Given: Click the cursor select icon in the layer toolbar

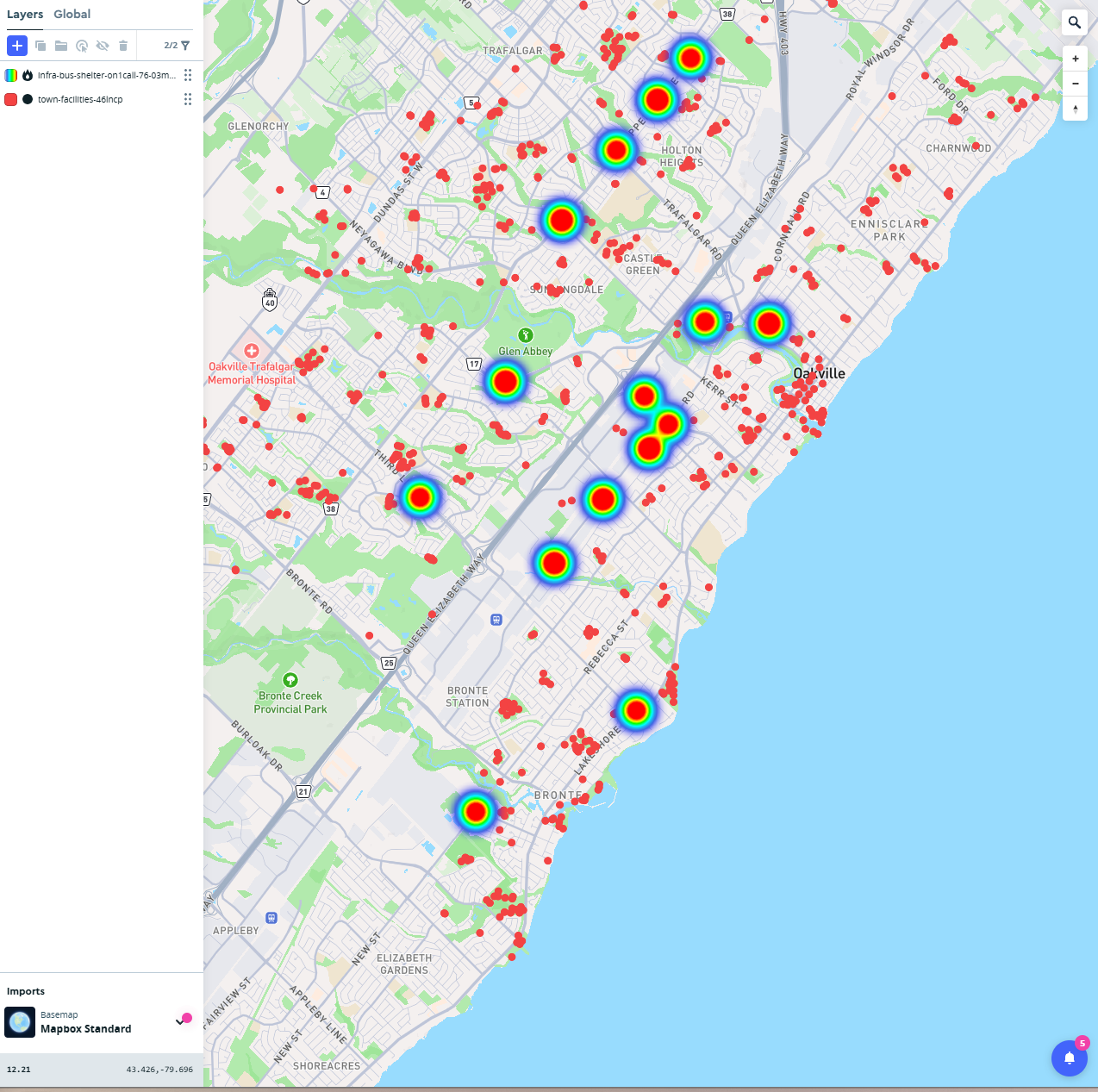Looking at the screenshot, I should (x=82, y=46).
